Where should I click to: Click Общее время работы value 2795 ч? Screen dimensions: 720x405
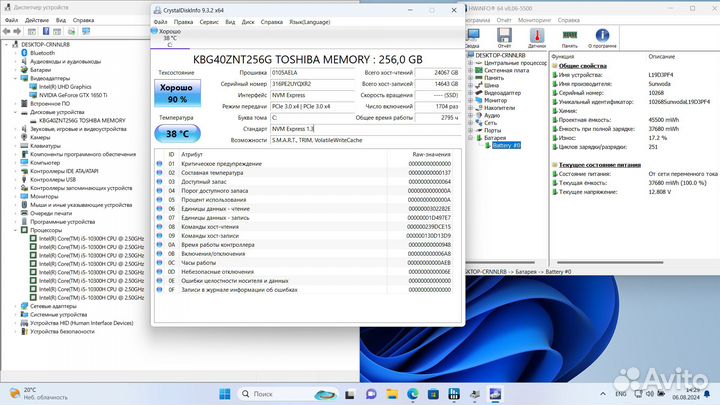pyautogui.click(x=437, y=118)
